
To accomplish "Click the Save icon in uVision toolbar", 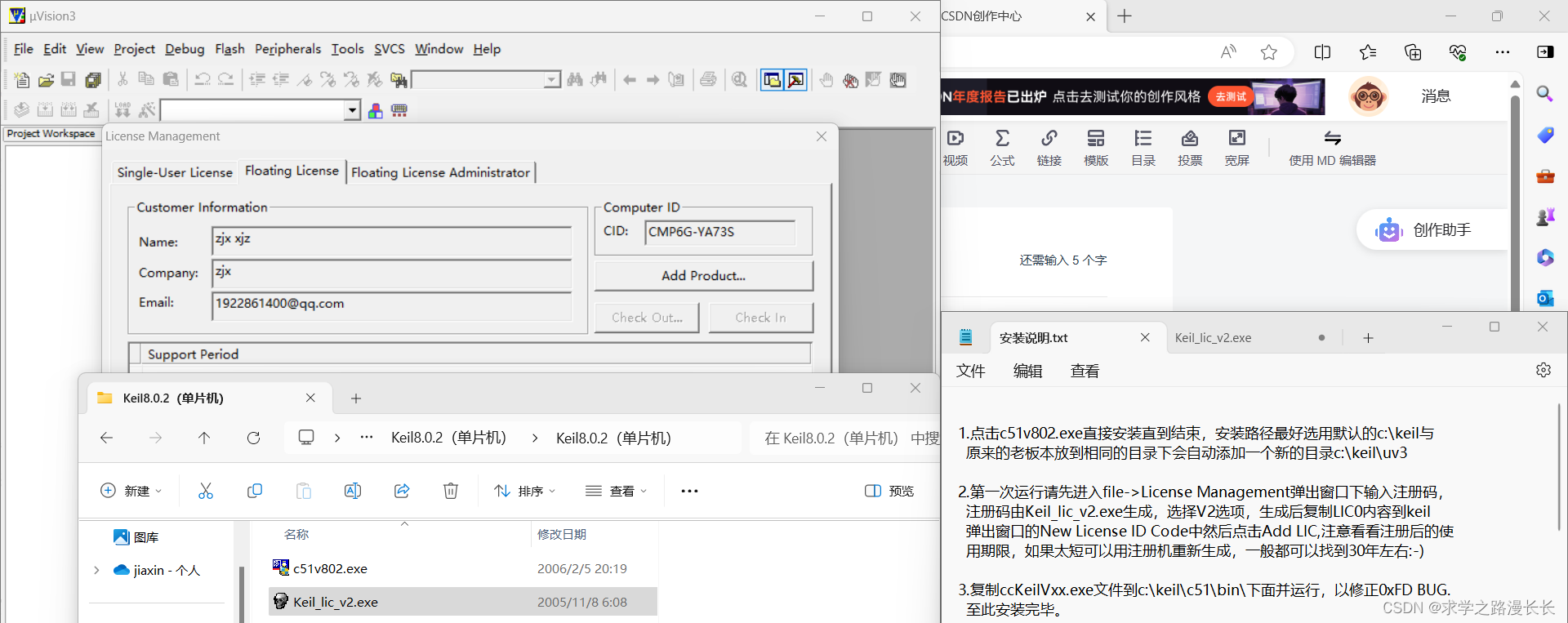I will tap(69, 79).
